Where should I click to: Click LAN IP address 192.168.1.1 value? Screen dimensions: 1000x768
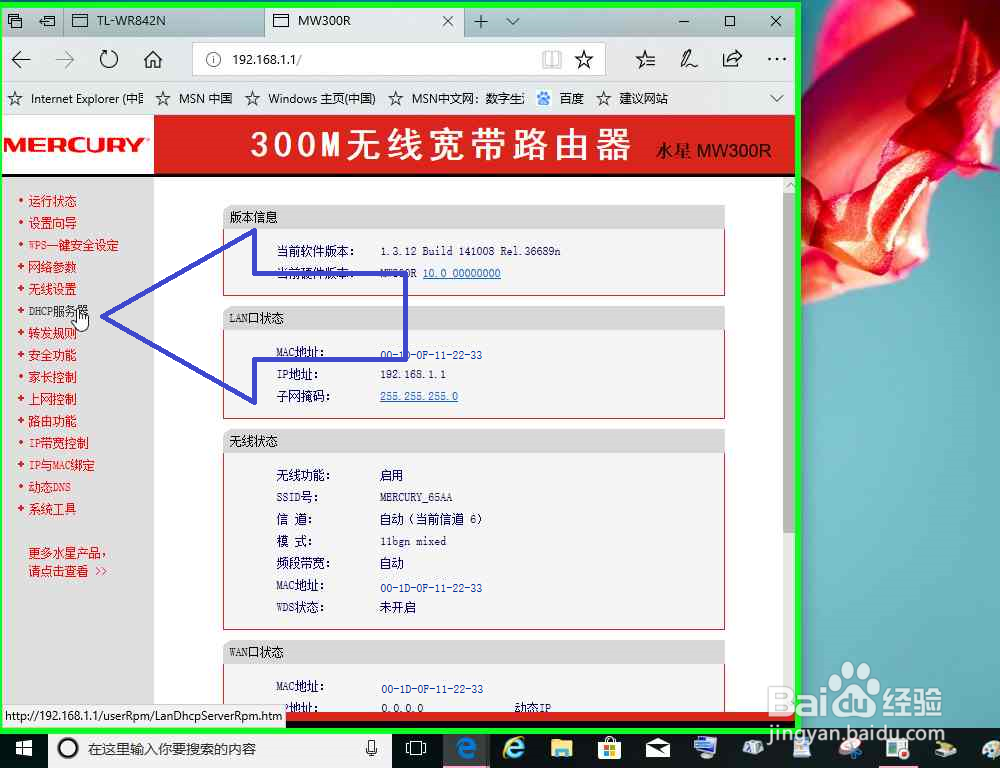click(x=413, y=374)
